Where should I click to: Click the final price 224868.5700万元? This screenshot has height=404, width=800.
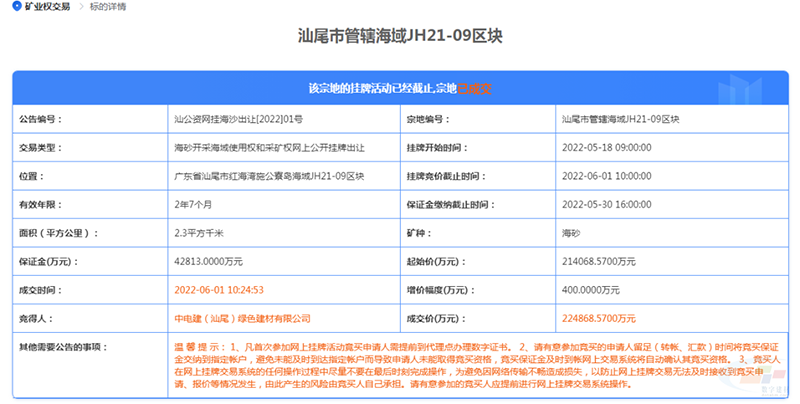point(600,319)
